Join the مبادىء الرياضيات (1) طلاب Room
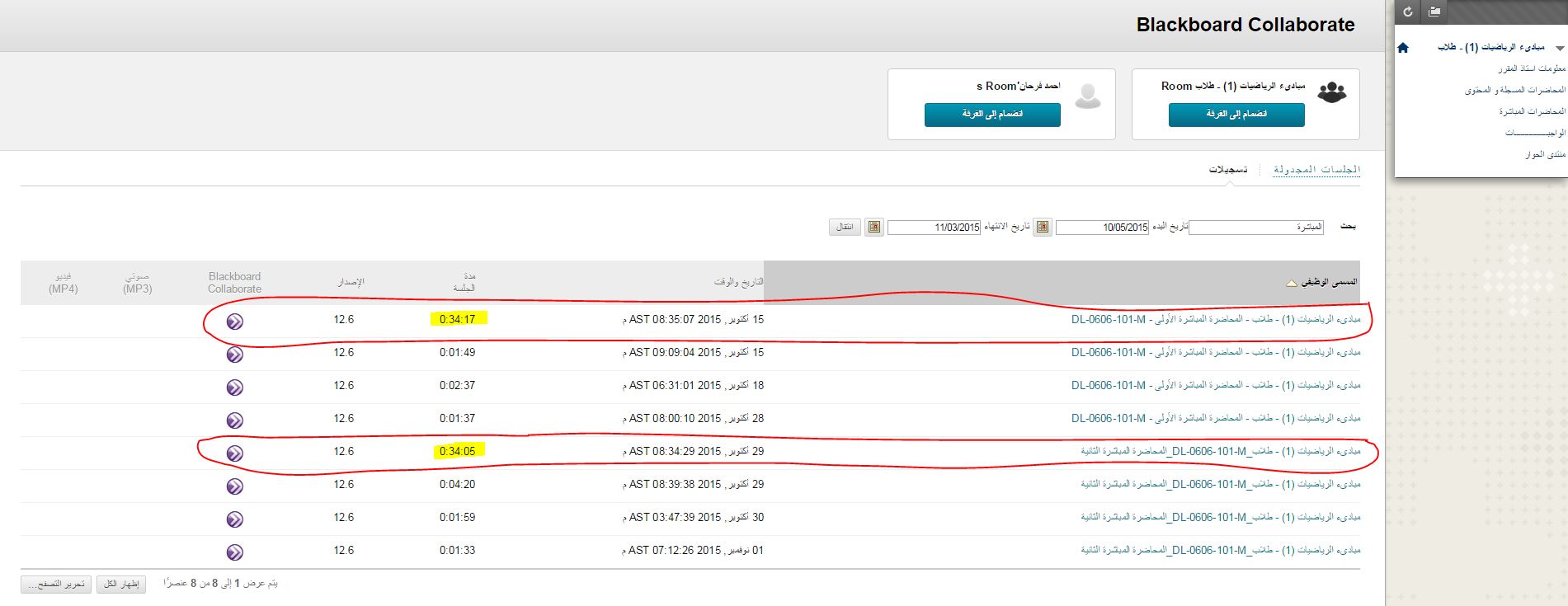Screen dimensions: 1568x606 1236,115
